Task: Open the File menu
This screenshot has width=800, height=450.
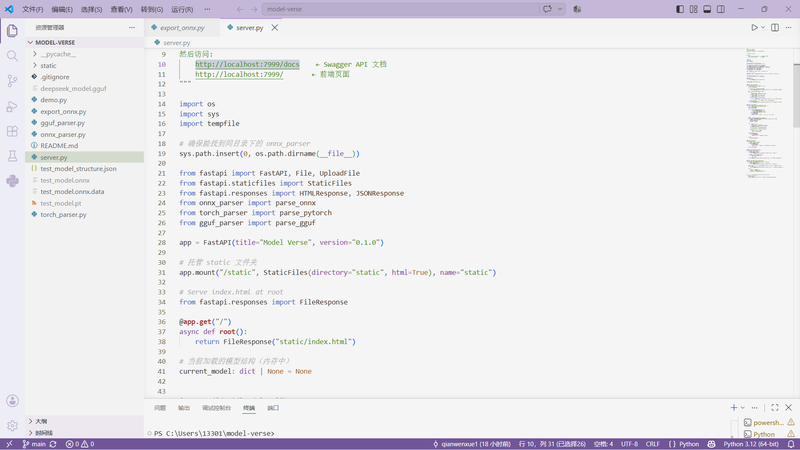Action: coord(33,9)
